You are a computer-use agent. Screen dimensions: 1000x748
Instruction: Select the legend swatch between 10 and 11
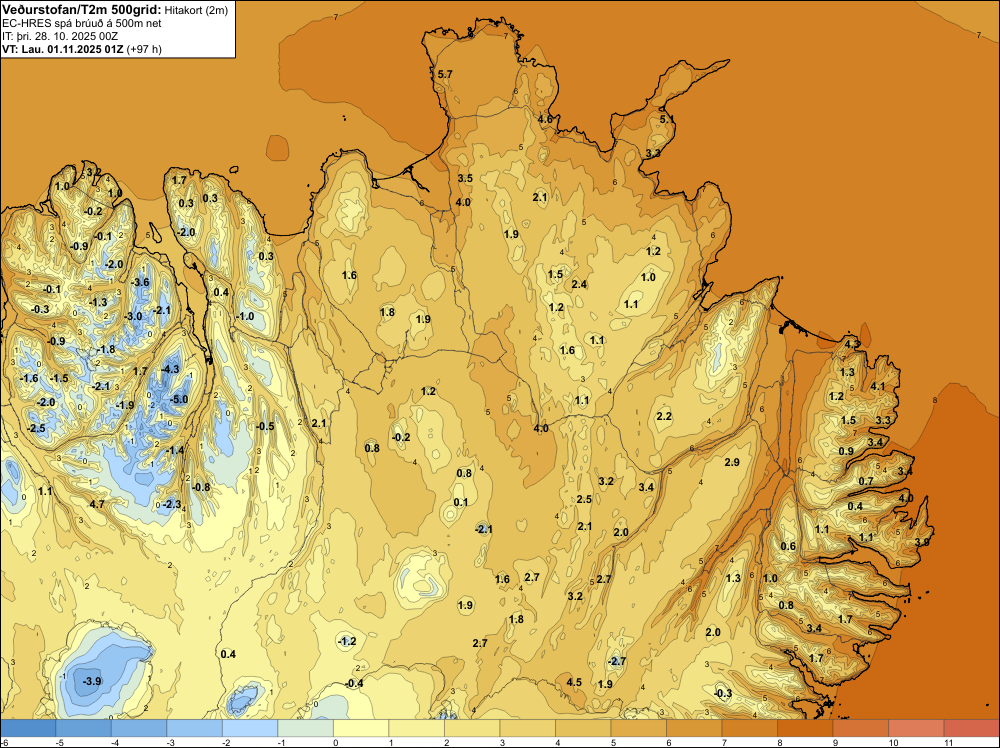tap(916, 728)
